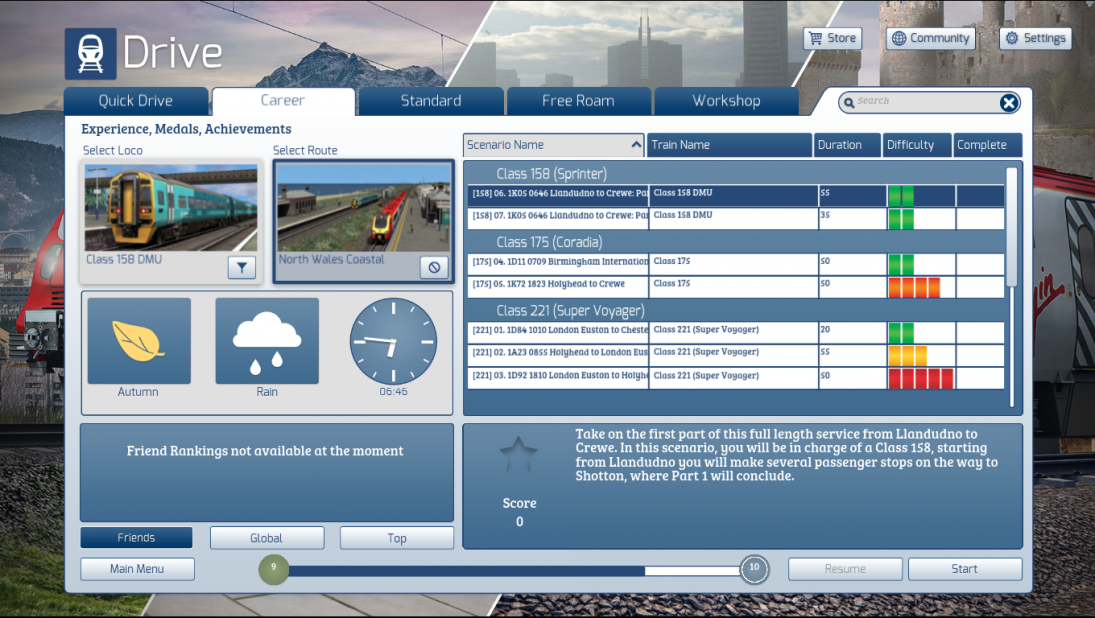The height and width of the screenshot is (618, 1095).
Task: Click the clear route selection icon
Action: point(434,268)
